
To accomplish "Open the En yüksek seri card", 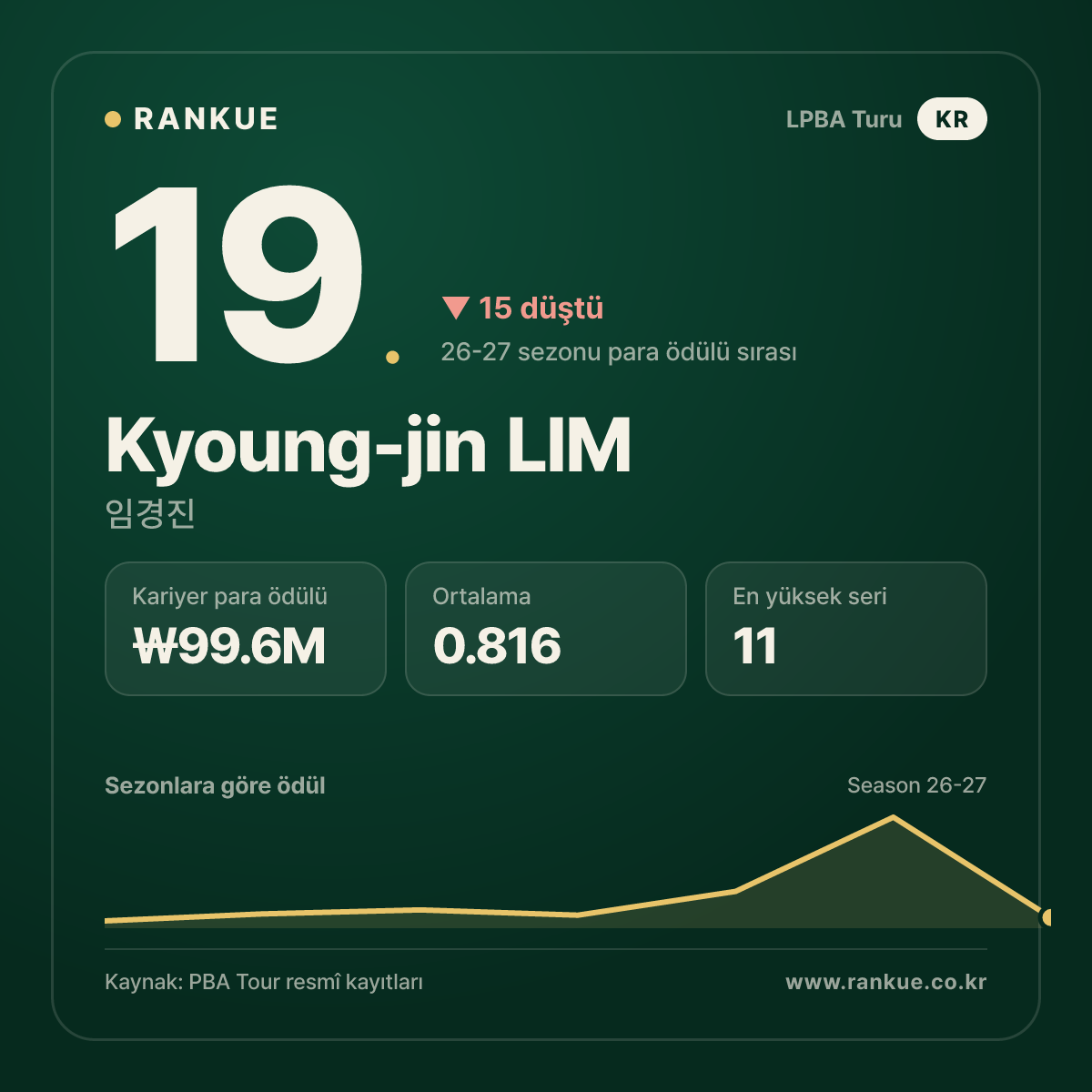I will pyautogui.click(x=846, y=629).
